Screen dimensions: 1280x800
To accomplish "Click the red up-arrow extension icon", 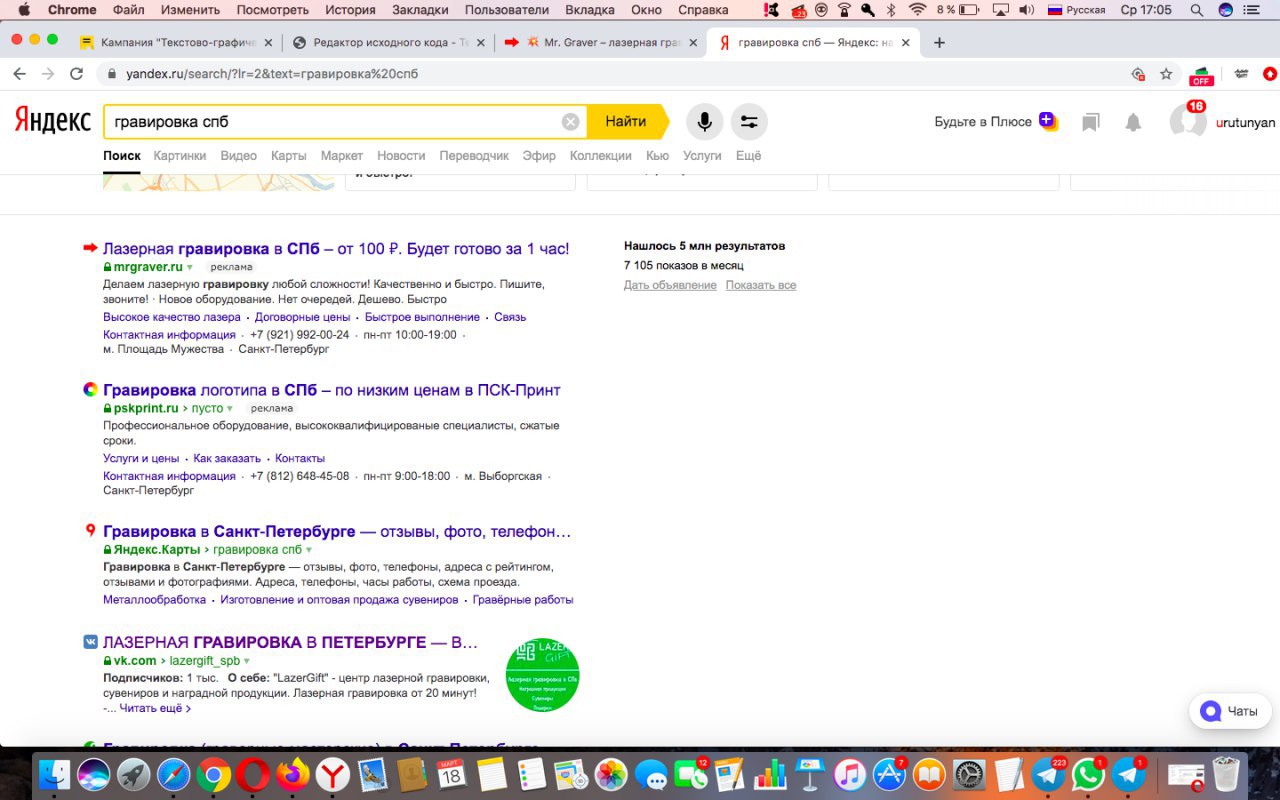I will (x=1270, y=74).
